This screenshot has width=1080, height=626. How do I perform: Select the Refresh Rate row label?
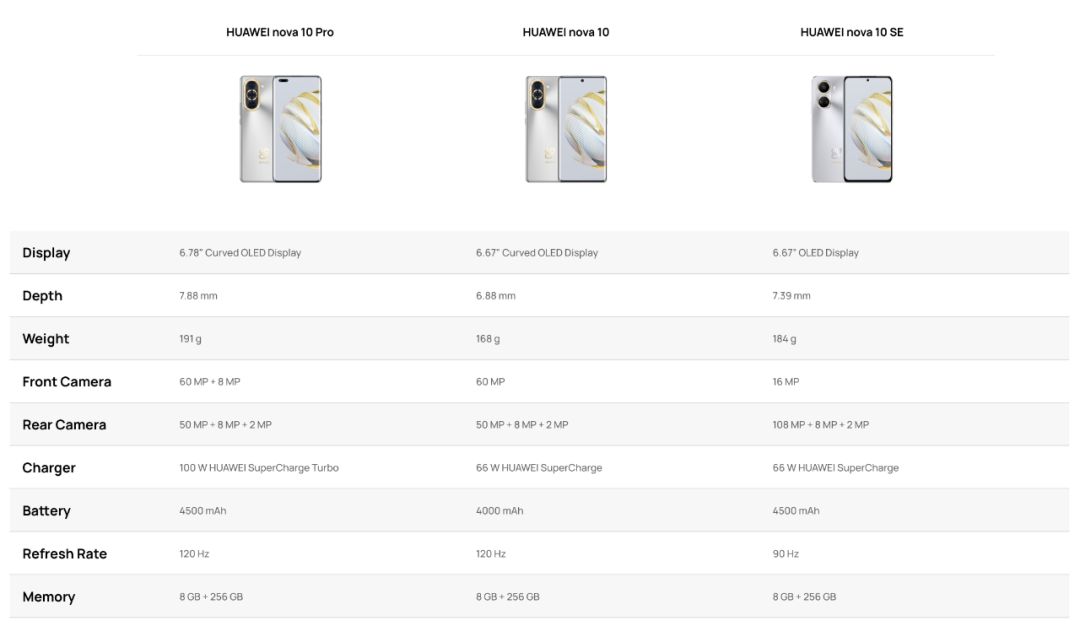65,554
